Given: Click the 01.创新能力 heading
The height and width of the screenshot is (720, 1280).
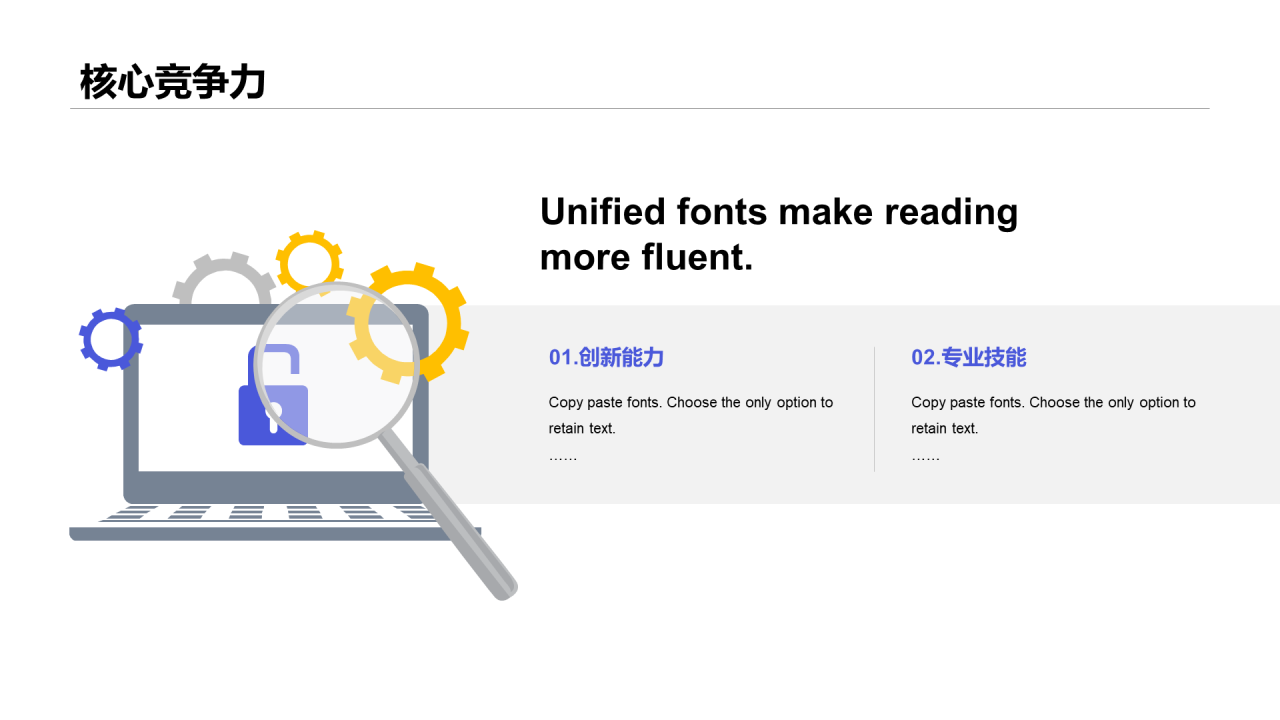Looking at the screenshot, I should [606, 357].
